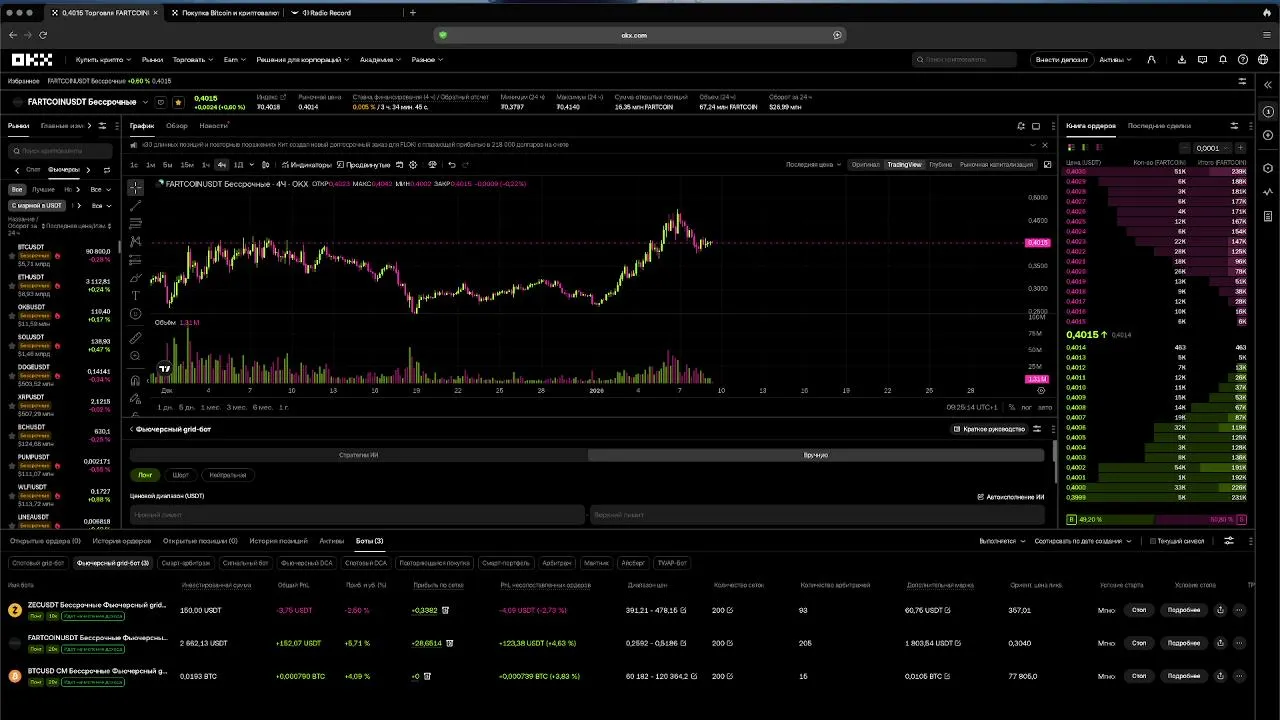This screenshot has width=1280, height=720.
Task: Open the header Assets dropdown
Action: pyautogui.click(x=1115, y=60)
